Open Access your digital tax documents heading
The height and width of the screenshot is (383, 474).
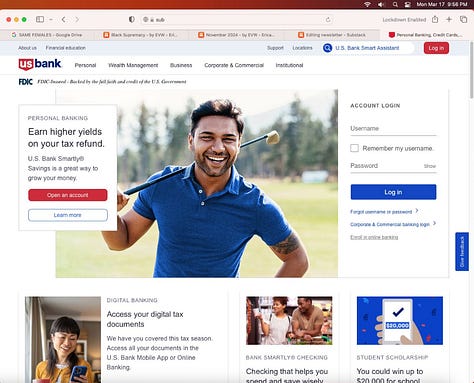(145, 319)
